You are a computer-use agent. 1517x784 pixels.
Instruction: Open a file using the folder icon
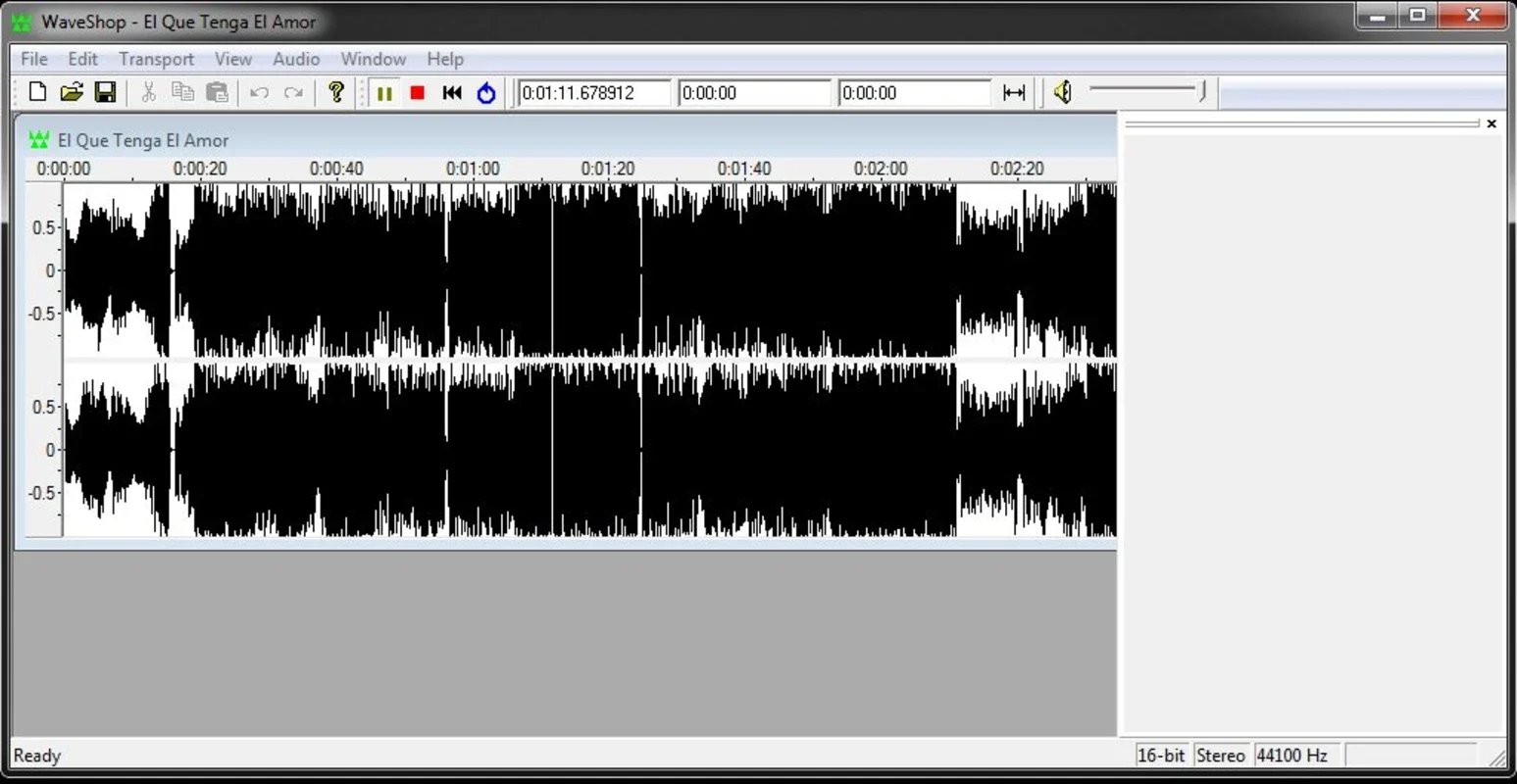(x=72, y=92)
